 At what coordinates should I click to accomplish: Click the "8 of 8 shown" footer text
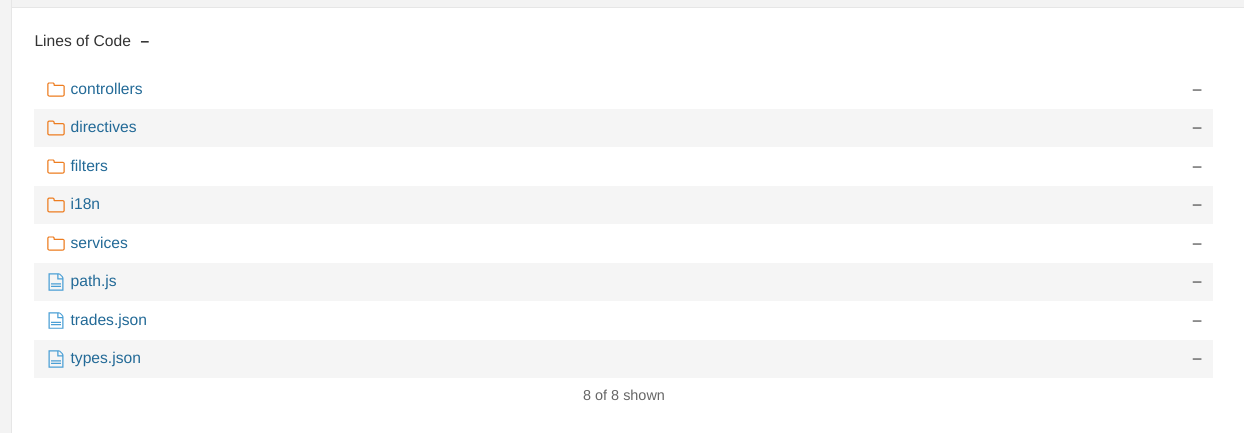(x=623, y=395)
